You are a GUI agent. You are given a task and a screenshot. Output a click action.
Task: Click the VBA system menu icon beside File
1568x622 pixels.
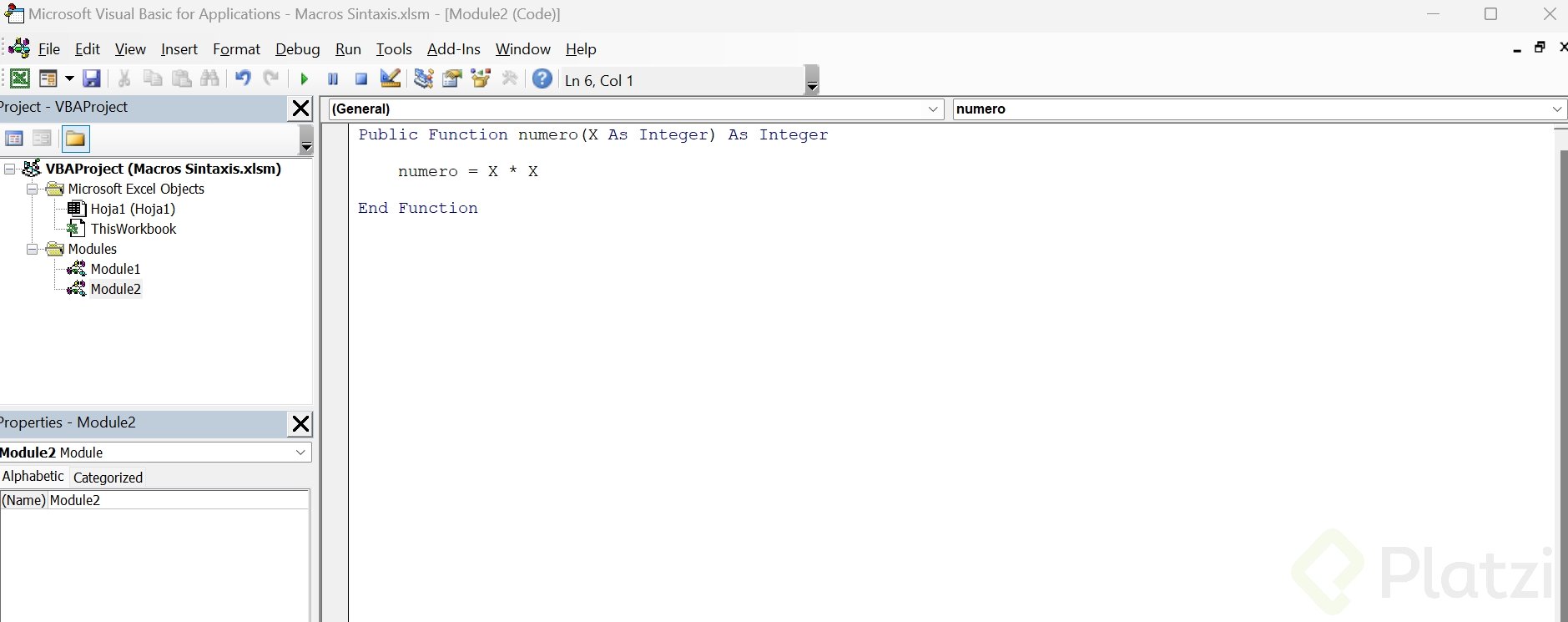19,48
